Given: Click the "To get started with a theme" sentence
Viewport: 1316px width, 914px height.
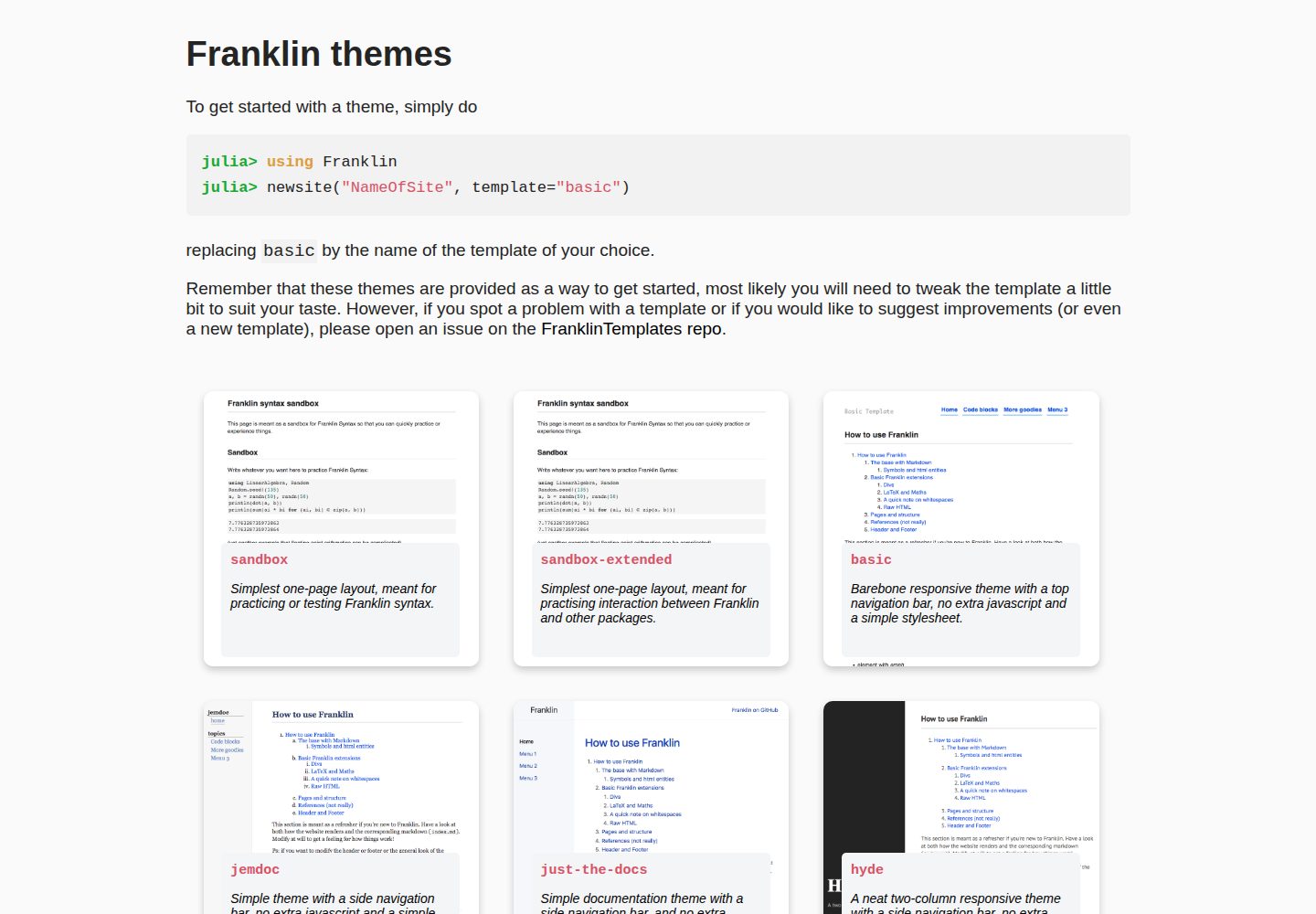Looking at the screenshot, I should click(332, 107).
